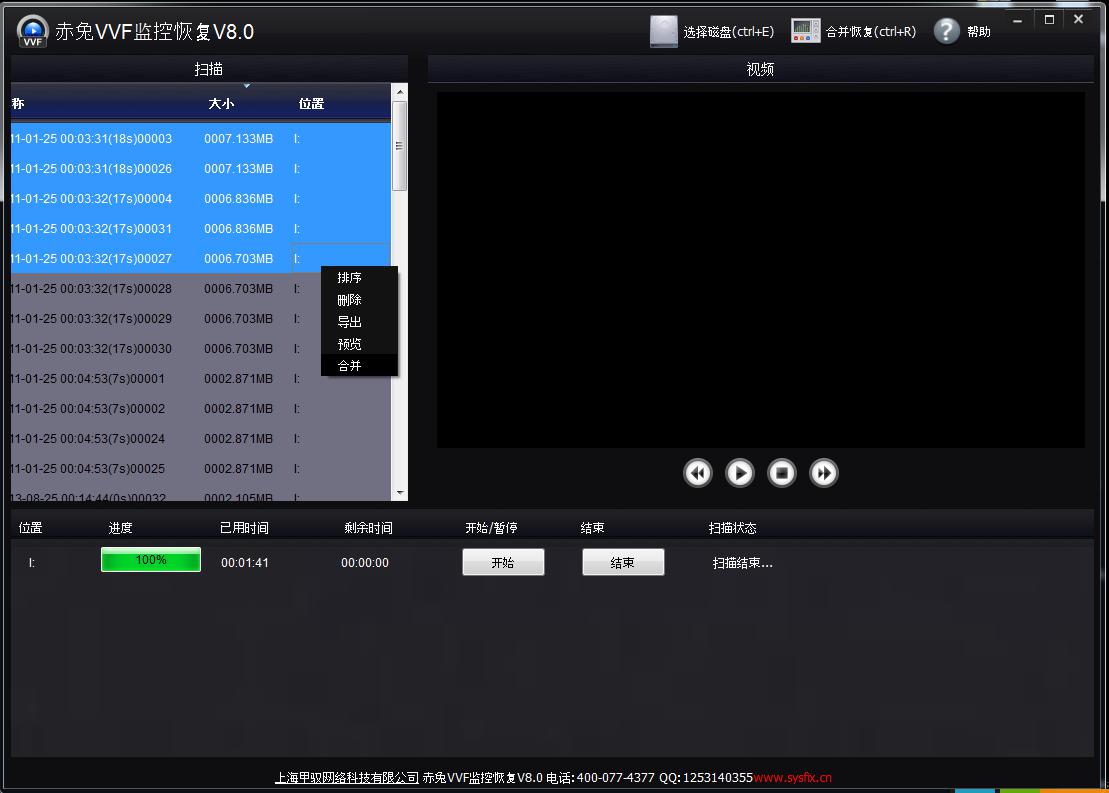The height and width of the screenshot is (793, 1109).
Task: Click the 位置 column header in scan list
Action: (x=311, y=104)
